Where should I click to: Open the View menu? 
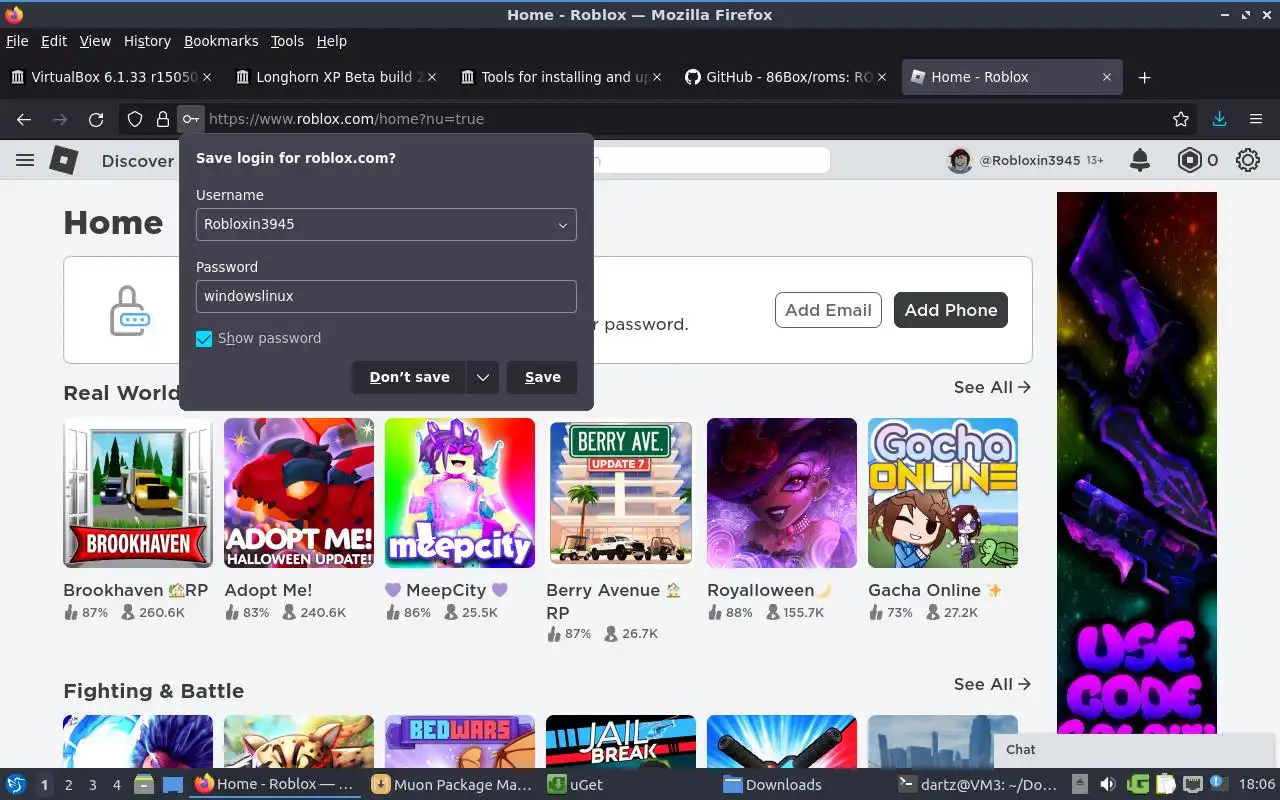[95, 41]
